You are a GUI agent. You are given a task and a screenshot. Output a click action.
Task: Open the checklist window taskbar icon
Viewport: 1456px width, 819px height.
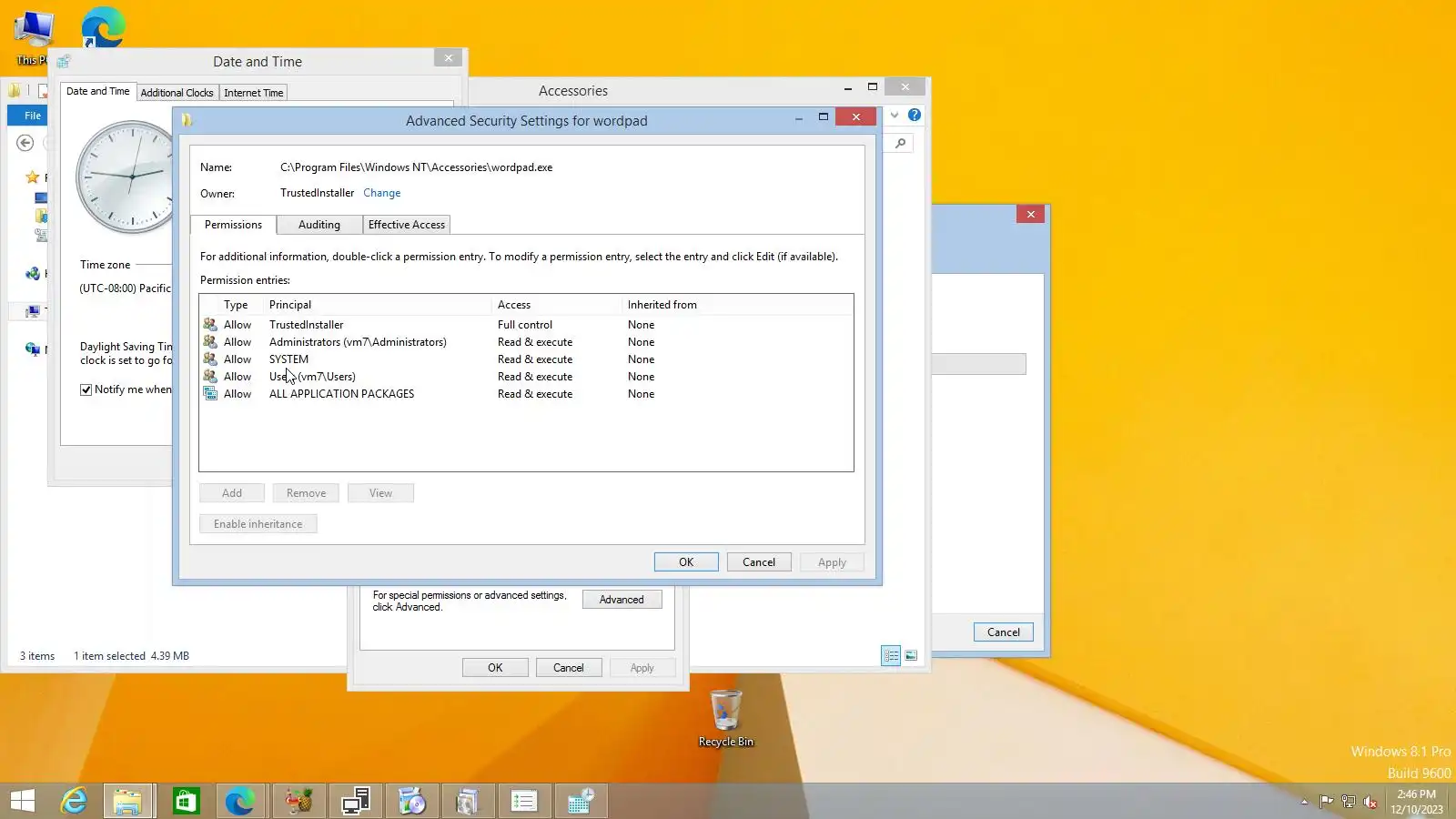[524, 801]
